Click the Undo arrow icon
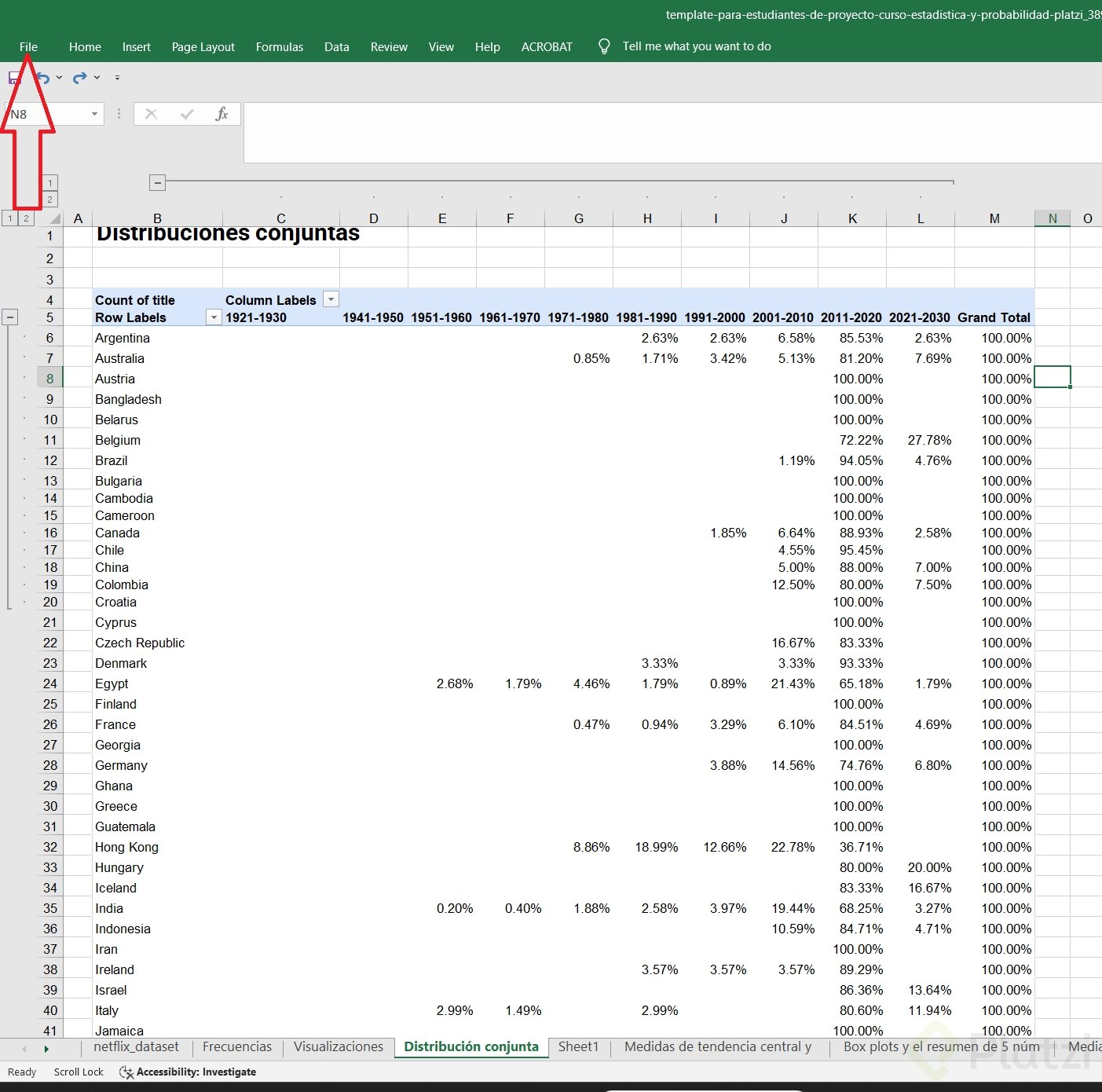This screenshot has height=1092, width=1102. (43, 78)
